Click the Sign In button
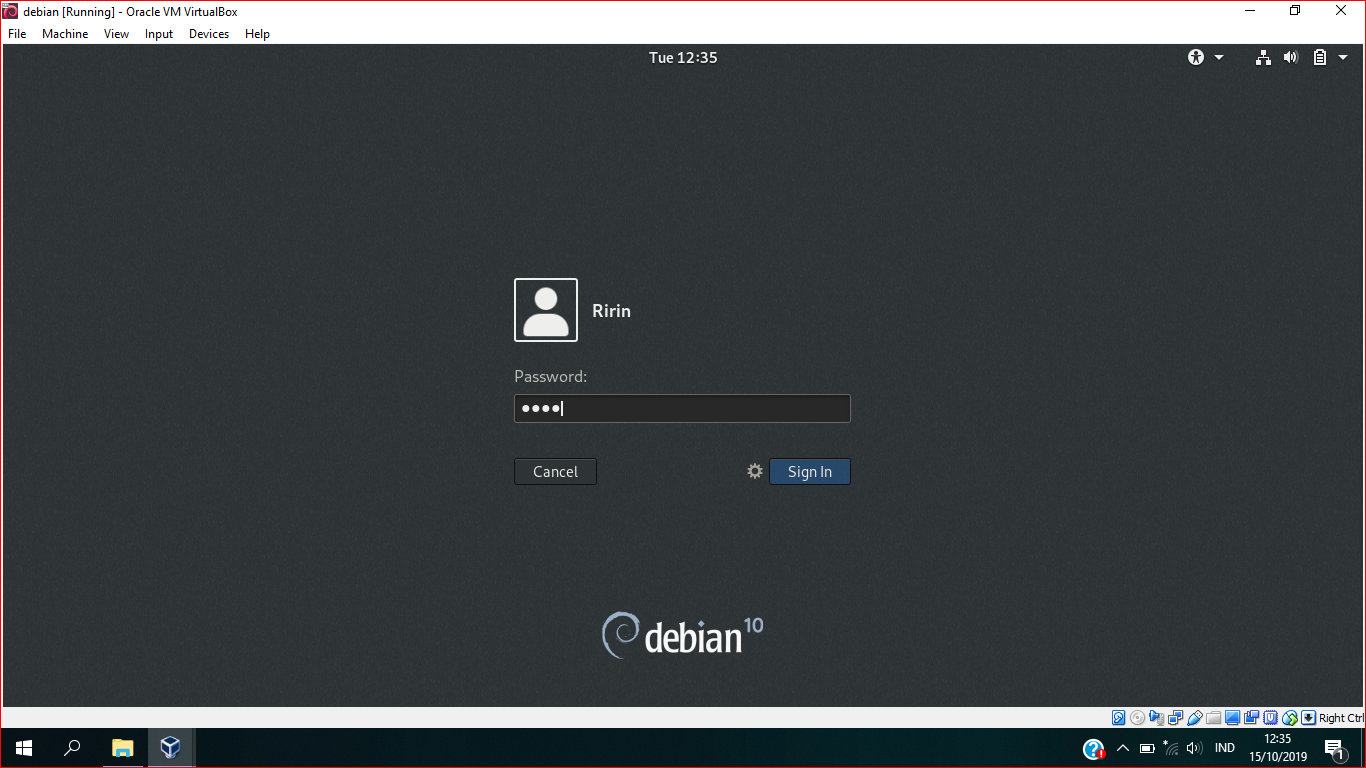1366x768 pixels. pos(810,472)
